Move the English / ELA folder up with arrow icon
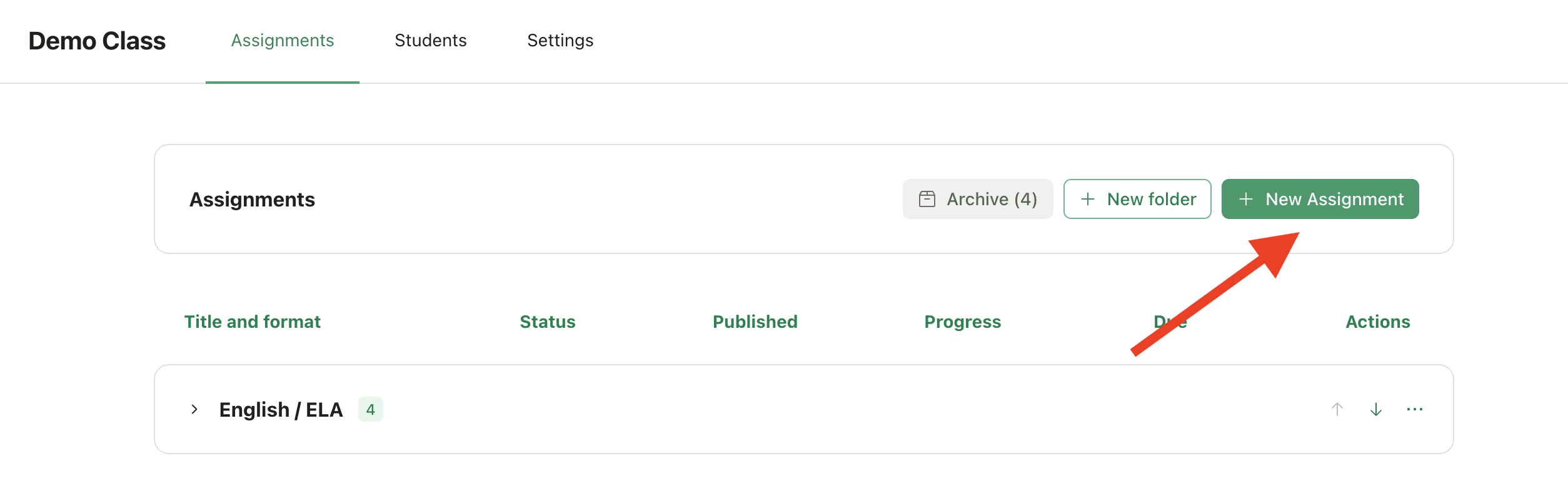This screenshot has height=478, width=1568. pos(1336,409)
